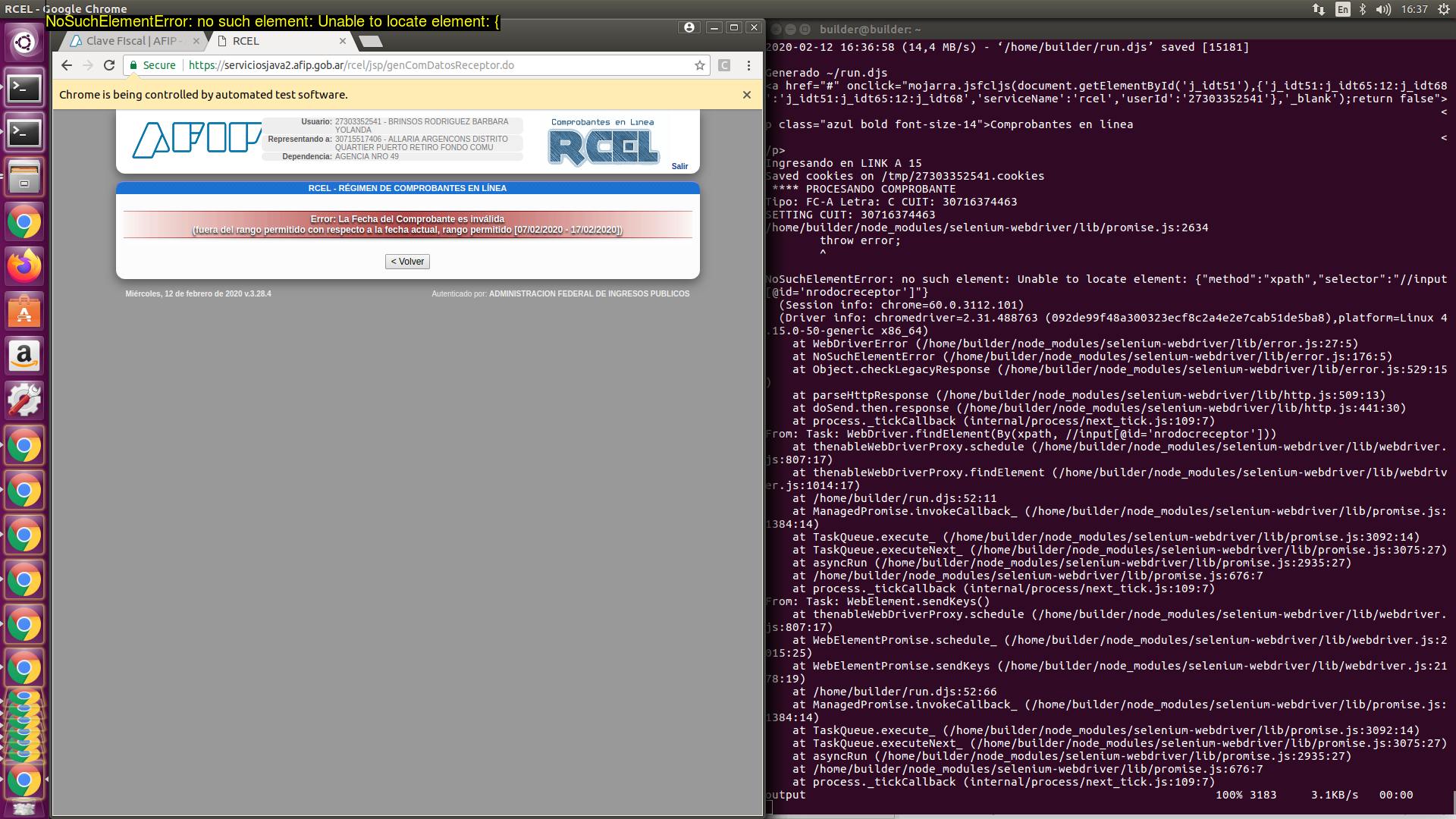Bookmark the page with the star icon
1456x819 pixels.
(x=700, y=65)
